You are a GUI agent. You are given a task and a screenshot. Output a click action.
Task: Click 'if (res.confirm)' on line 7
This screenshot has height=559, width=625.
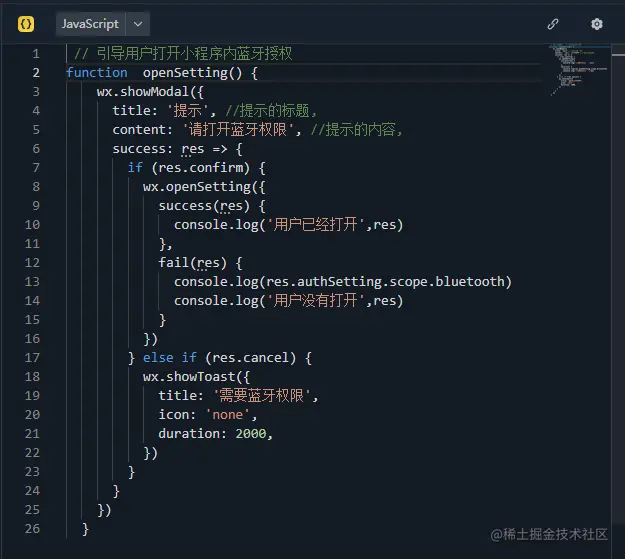189,167
